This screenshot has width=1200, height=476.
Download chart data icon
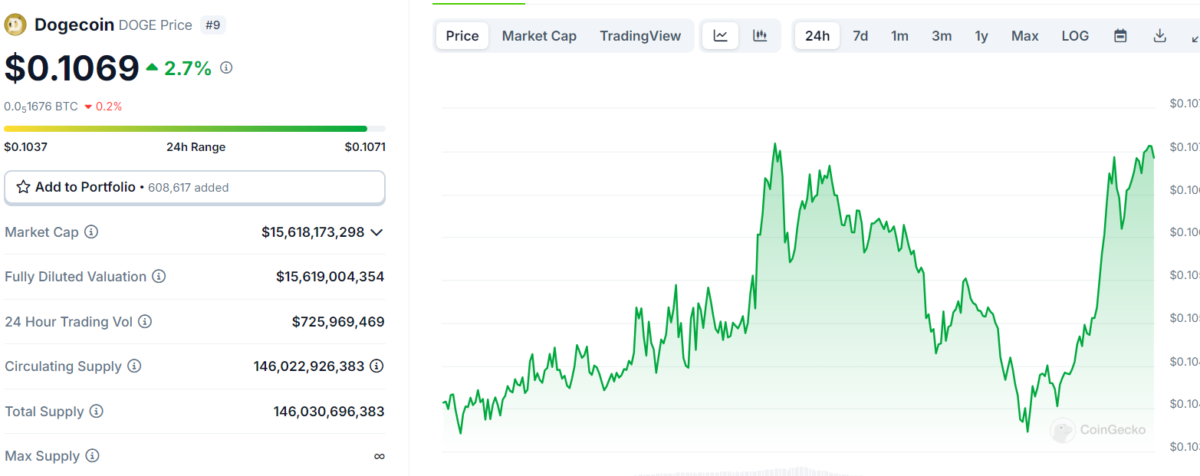coord(1160,36)
